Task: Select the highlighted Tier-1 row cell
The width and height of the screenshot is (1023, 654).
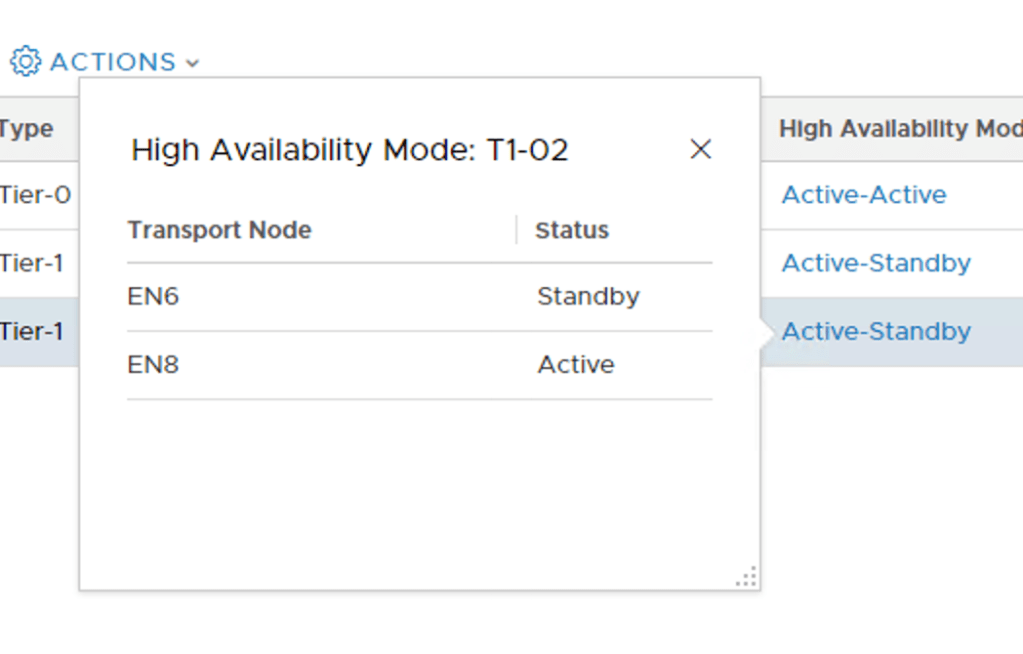Action: click(32, 331)
